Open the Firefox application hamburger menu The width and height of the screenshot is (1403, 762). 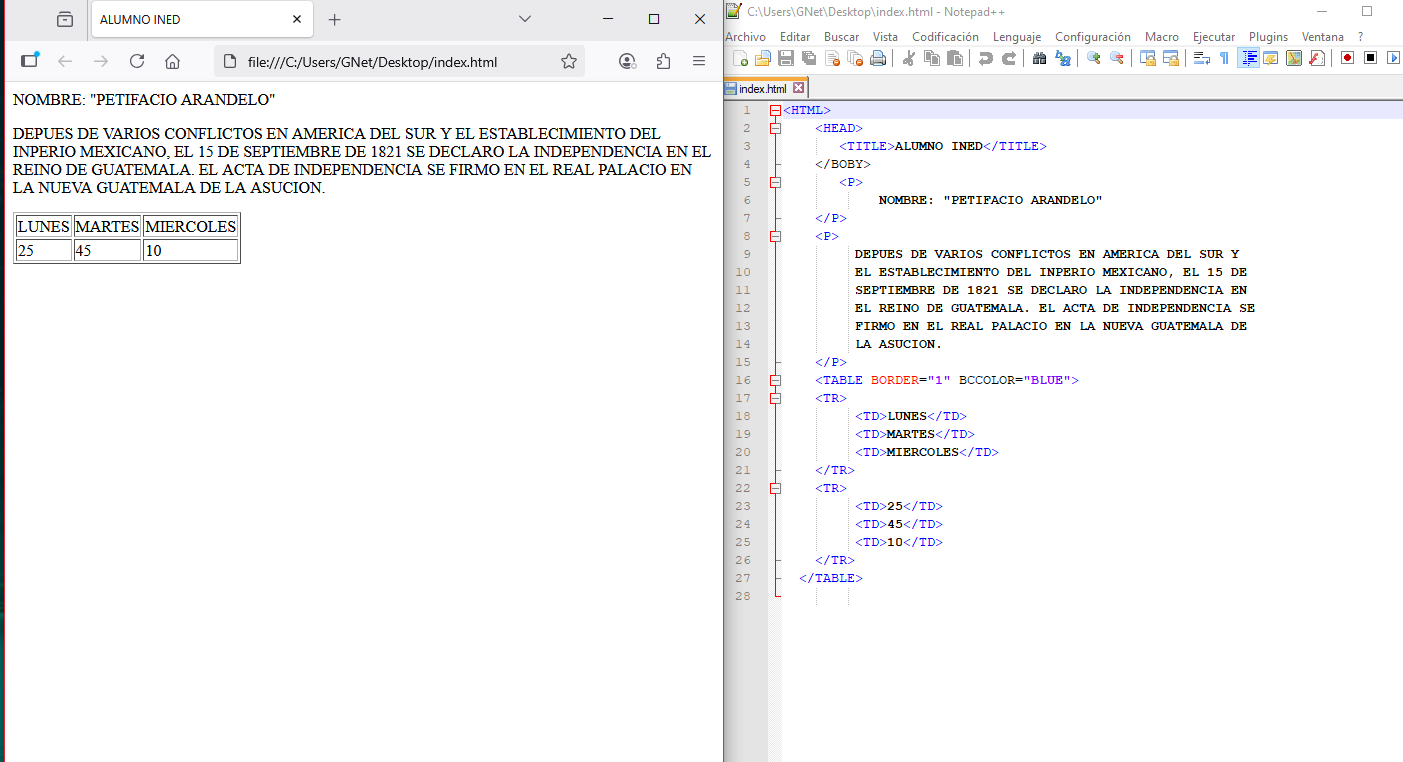pyautogui.click(x=699, y=61)
